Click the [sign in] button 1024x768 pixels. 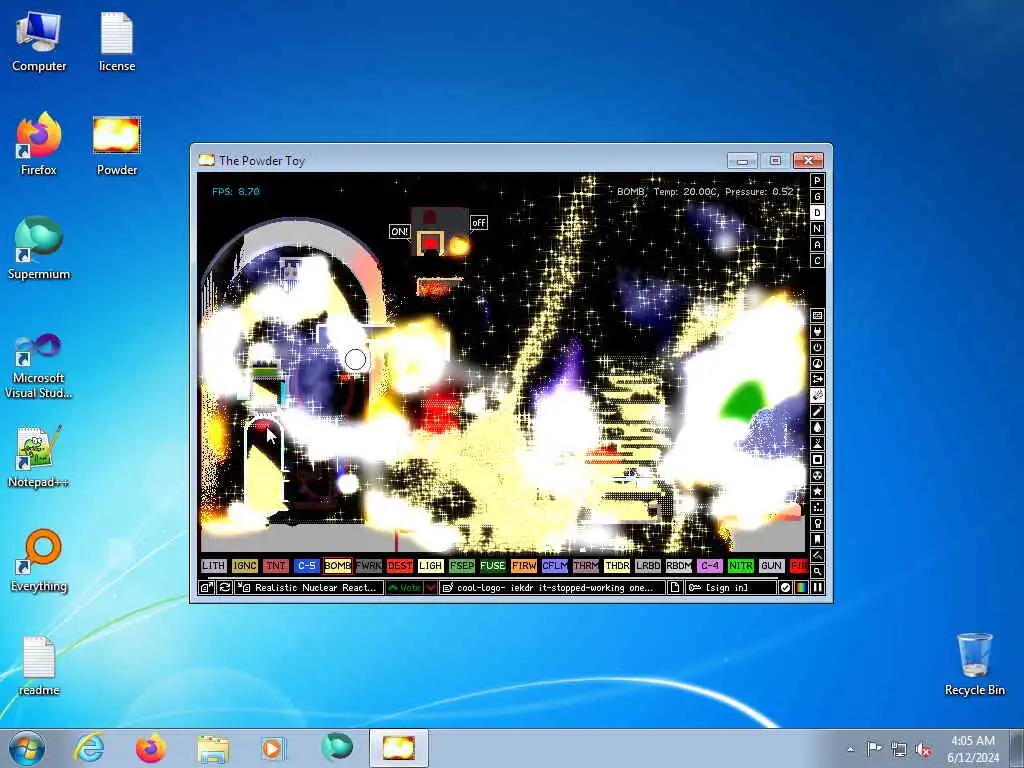730,588
